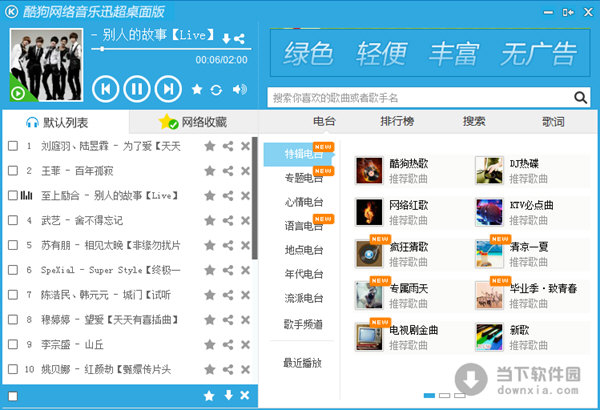Open the 歌手频道 category
The width and height of the screenshot is (600, 410).
[x=303, y=325]
